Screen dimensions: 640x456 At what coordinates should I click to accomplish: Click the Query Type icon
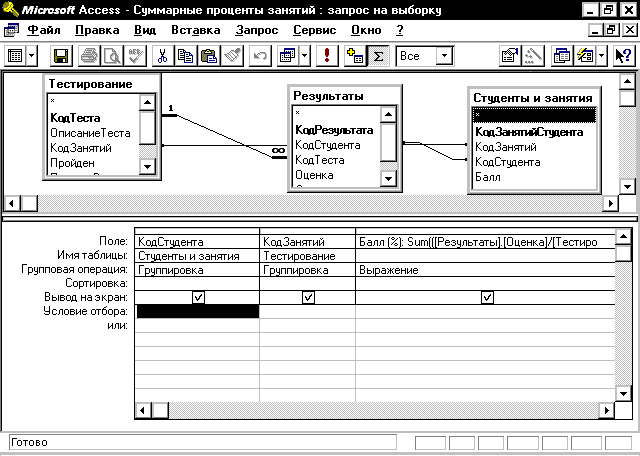tap(288, 56)
